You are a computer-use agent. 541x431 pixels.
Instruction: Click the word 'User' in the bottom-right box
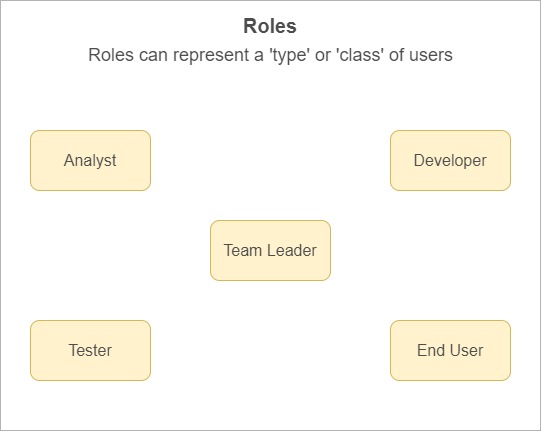click(x=466, y=351)
